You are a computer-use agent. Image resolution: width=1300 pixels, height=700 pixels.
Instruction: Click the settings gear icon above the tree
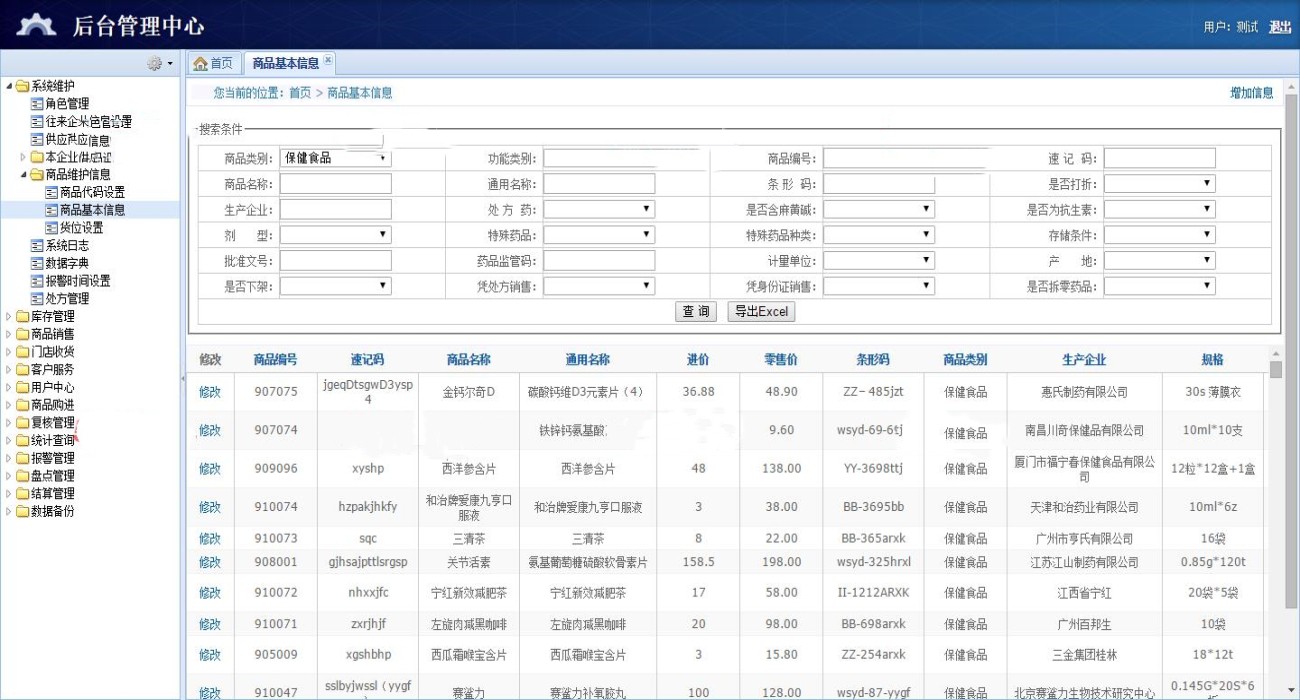coord(154,63)
